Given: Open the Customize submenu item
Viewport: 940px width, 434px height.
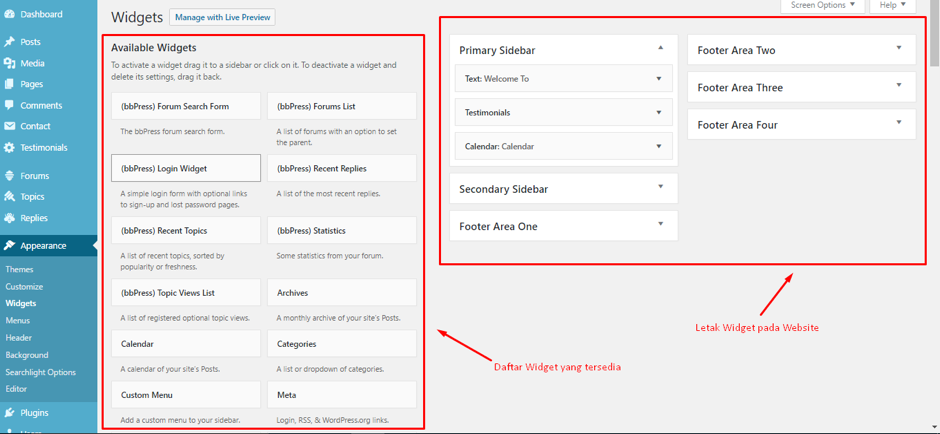Looking at the screenshot, I should coord(25,287).
